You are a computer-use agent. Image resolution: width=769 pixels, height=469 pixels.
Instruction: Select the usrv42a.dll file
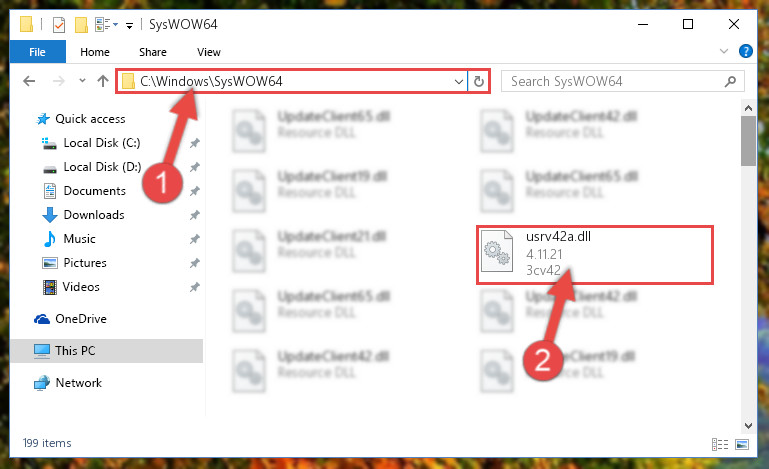pyautogui.click(x=595, y=255)
